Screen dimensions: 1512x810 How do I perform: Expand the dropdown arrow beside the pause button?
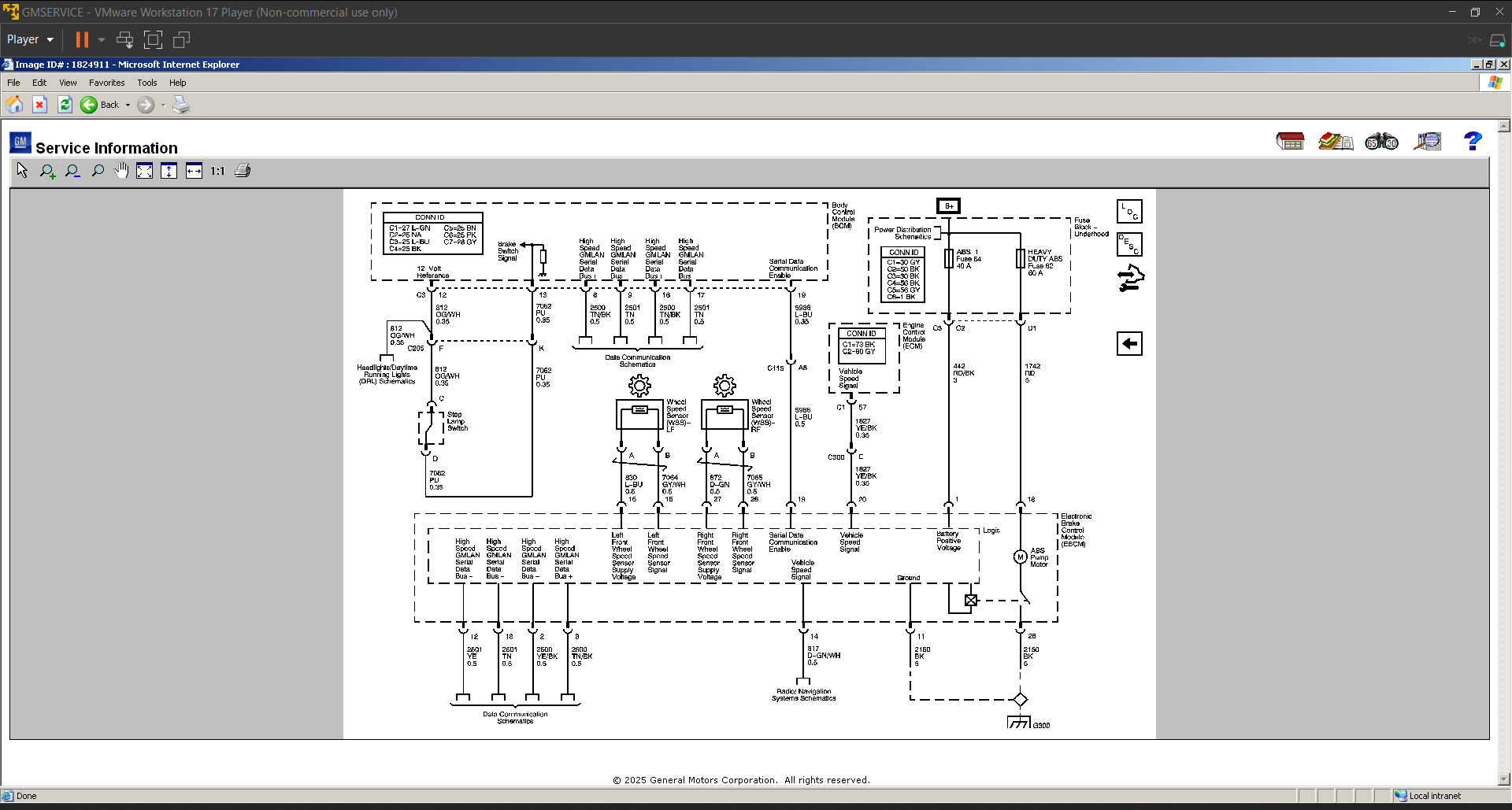pos(102,39)
